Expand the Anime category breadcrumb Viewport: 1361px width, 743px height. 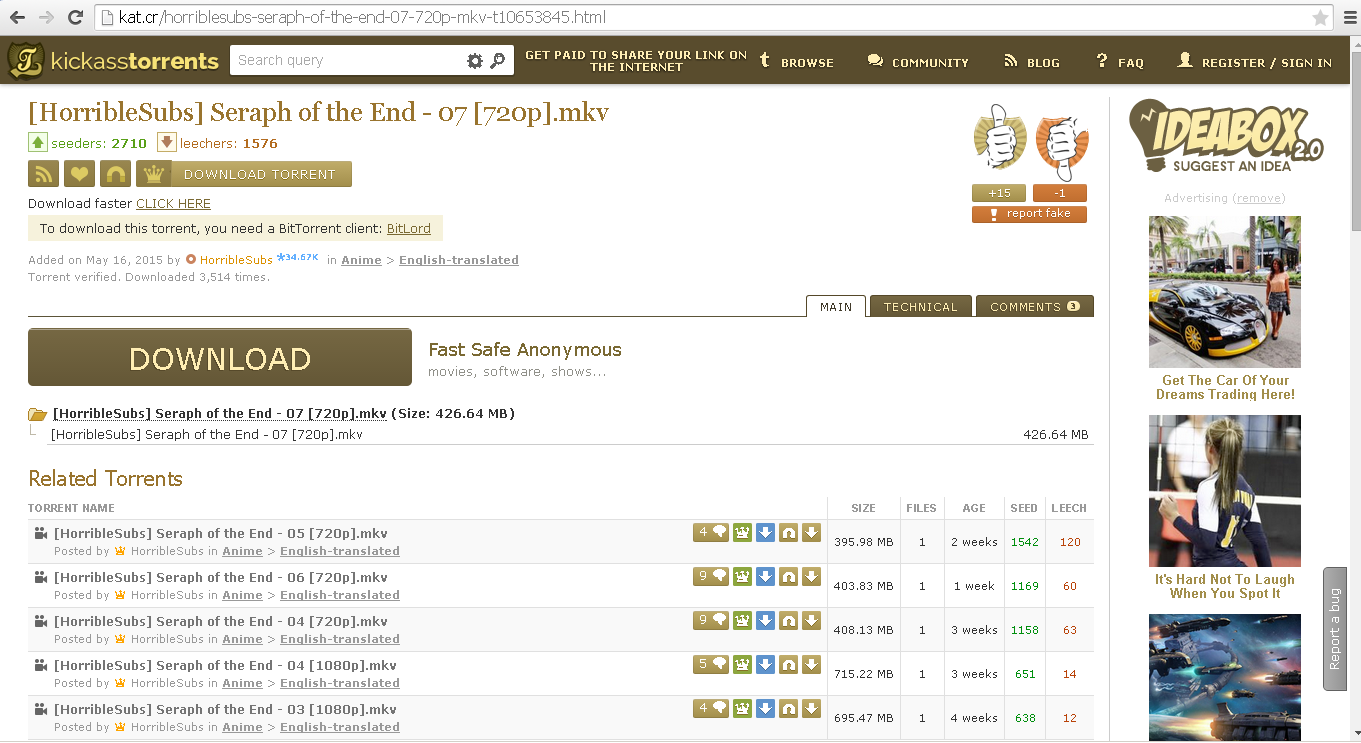tap(361, 259)
